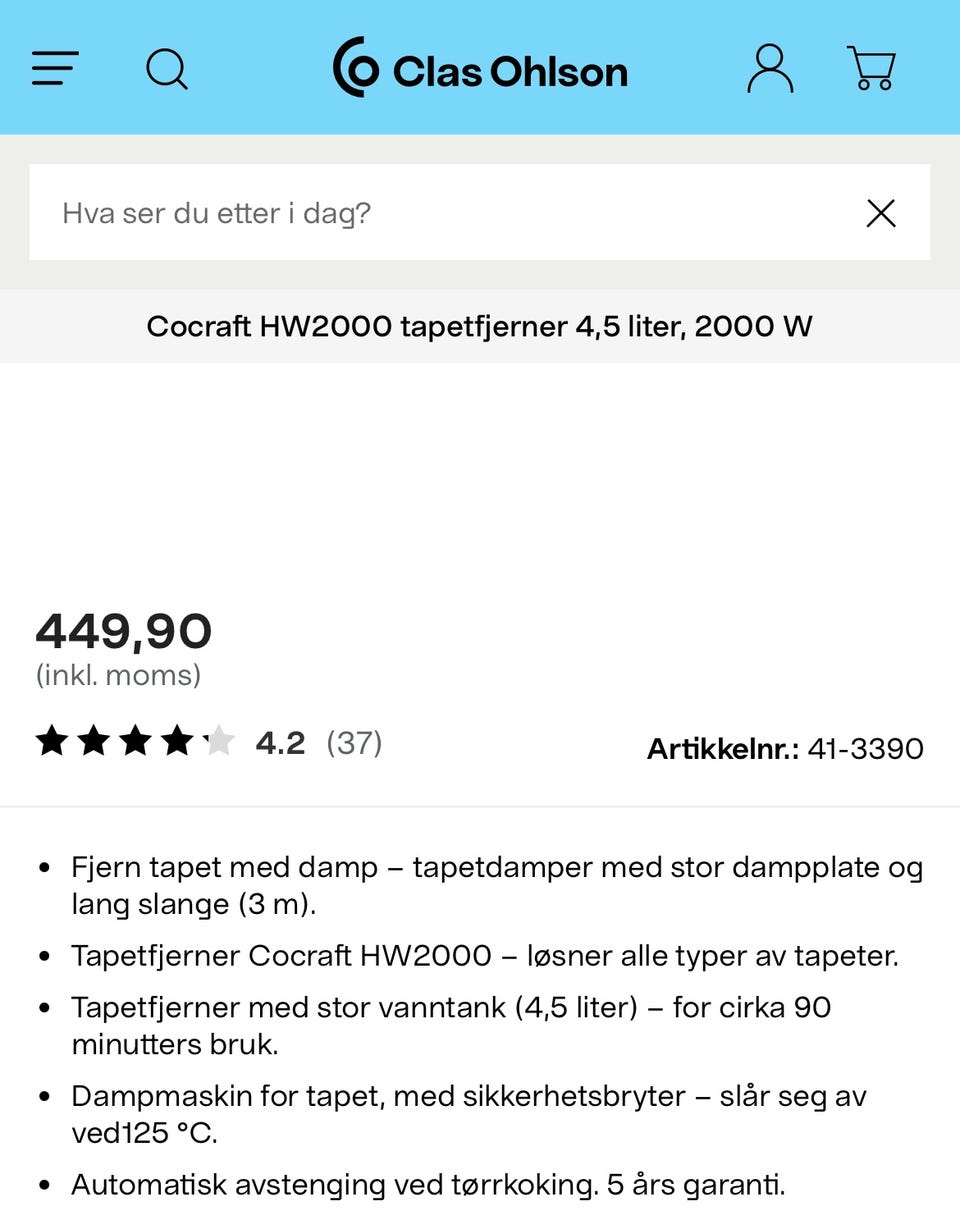960x1229 pixels.
Task: Click the first filled rating star
Action: pyautogui.click(x=52, y=742)
